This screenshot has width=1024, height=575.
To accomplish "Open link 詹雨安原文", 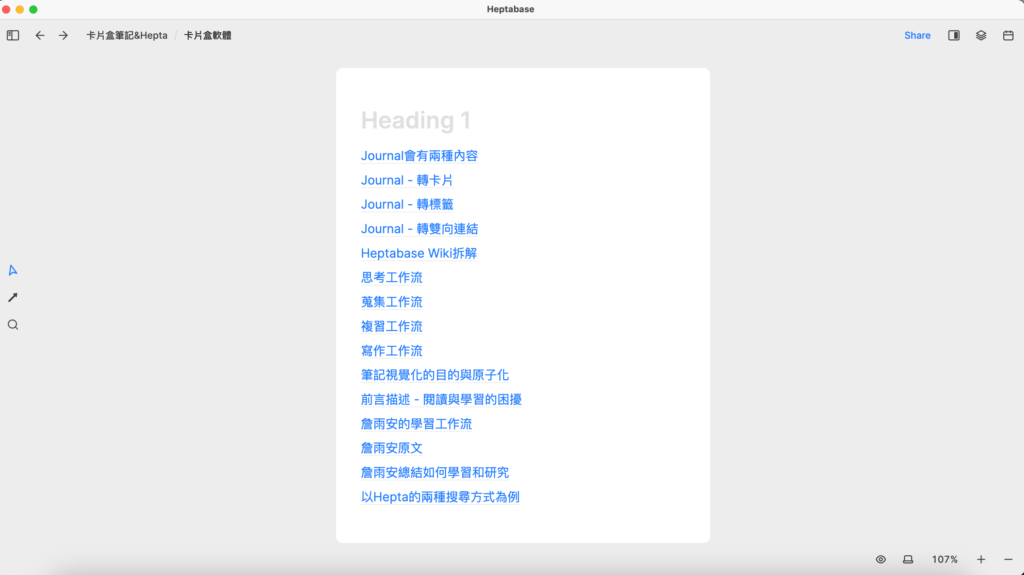I will [x=392, y=448].
